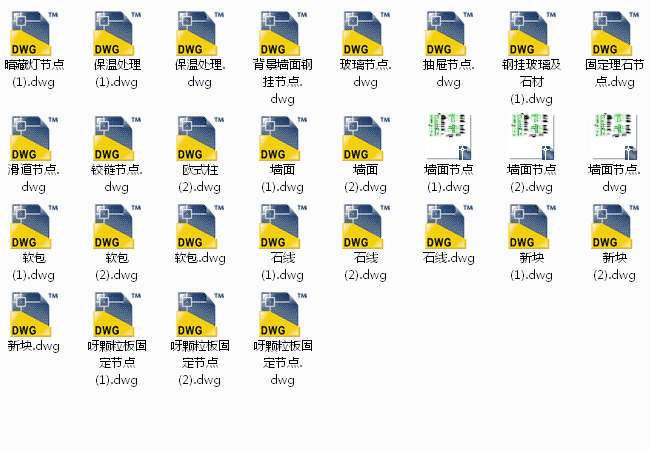Select the 新块.dwg file icon
The image size is (650, 450).
[34, 314]
